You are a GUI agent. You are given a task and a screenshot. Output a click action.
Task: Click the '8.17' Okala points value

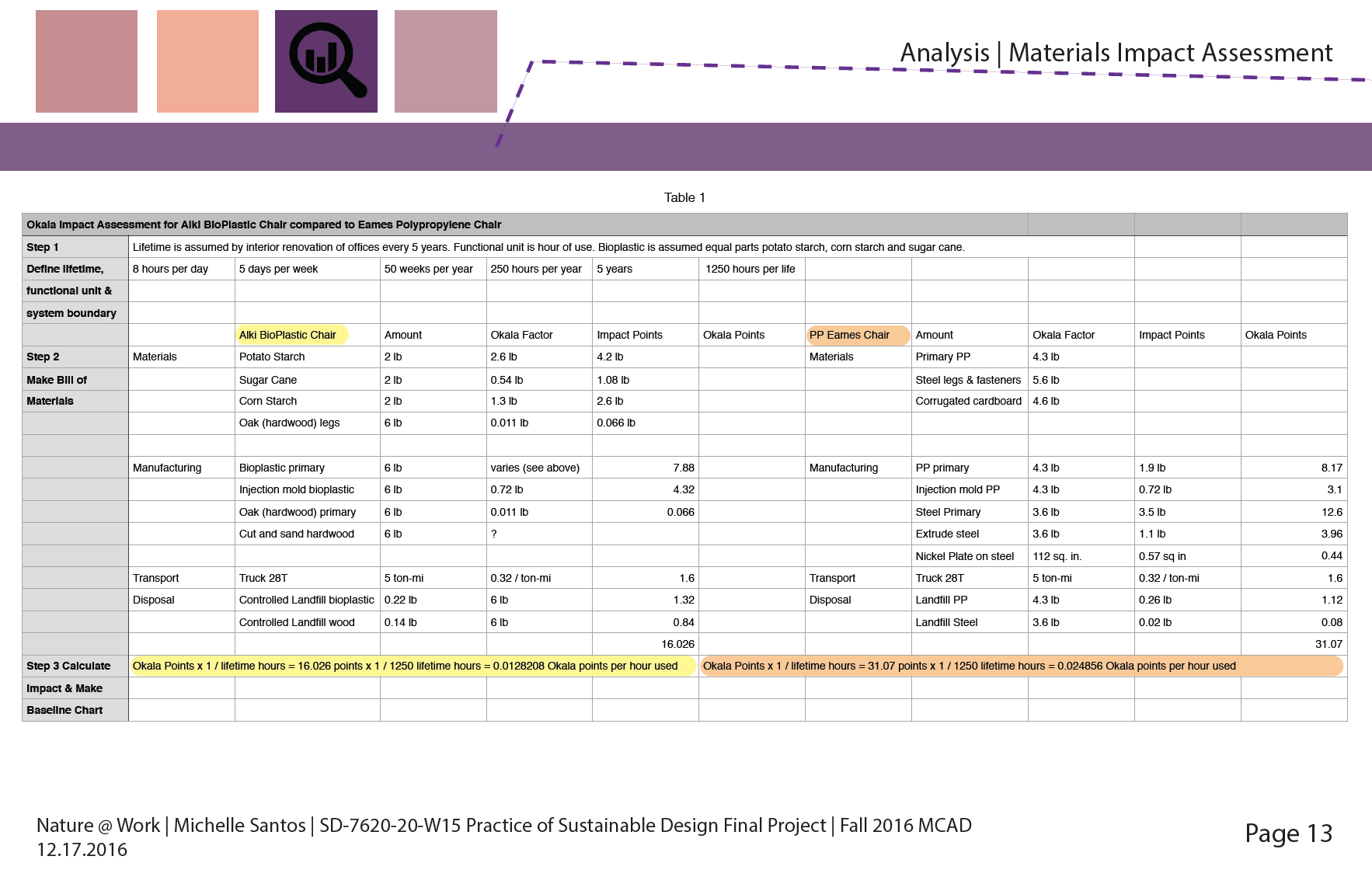(1332, 468)
